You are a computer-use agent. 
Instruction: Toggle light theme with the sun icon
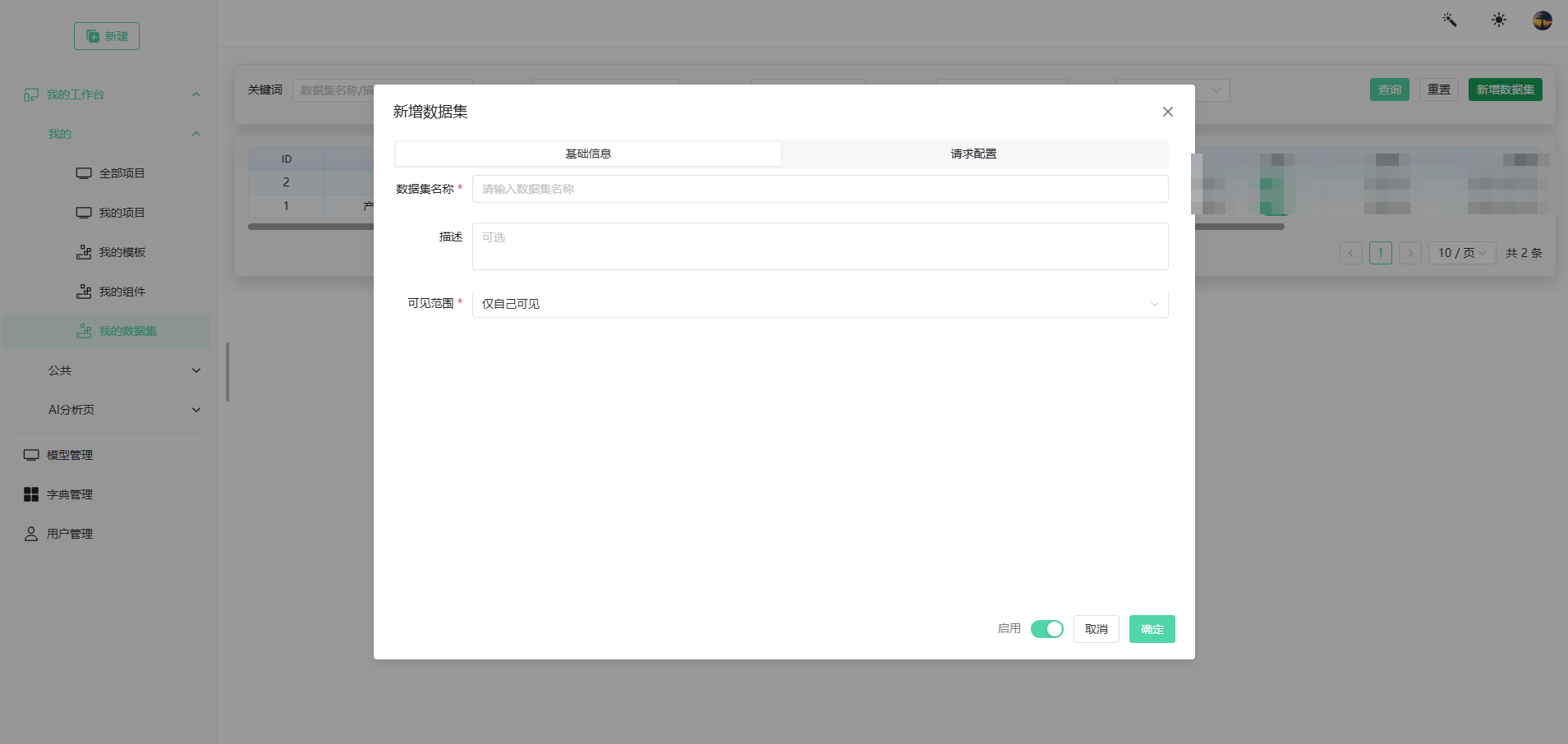tap(1499, 20)
